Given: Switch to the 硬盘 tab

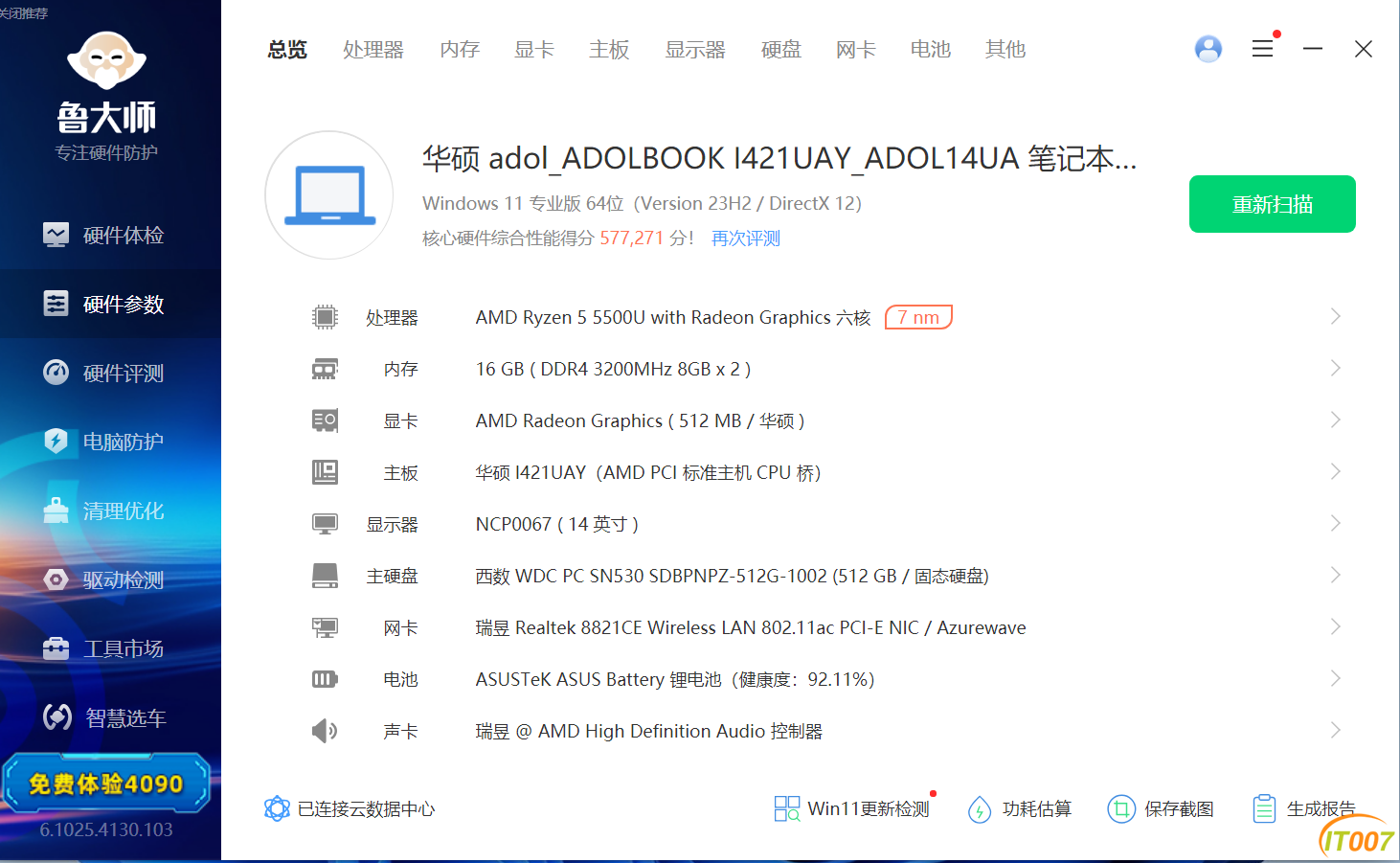Looking at the screenshot, I should pos(781,49).
